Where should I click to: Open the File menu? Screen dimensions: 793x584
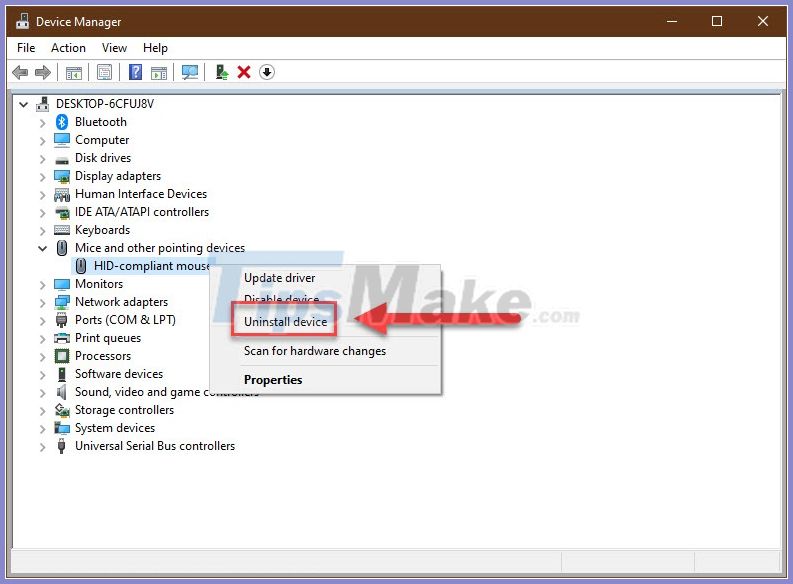[26, 48]
